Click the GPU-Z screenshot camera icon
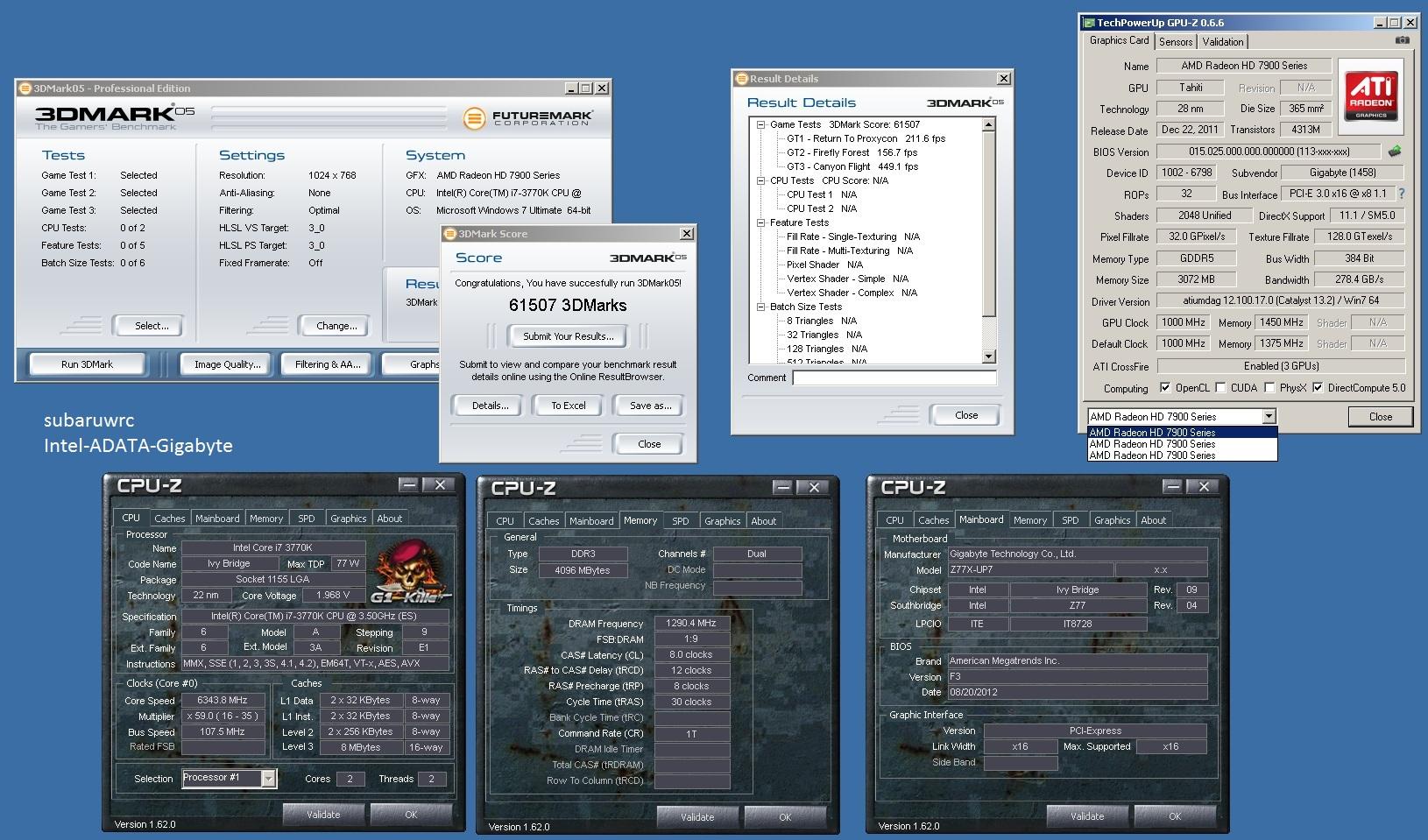This screenshot has height=840, width=1428. pyautogui.click(x=1403, y=40)
